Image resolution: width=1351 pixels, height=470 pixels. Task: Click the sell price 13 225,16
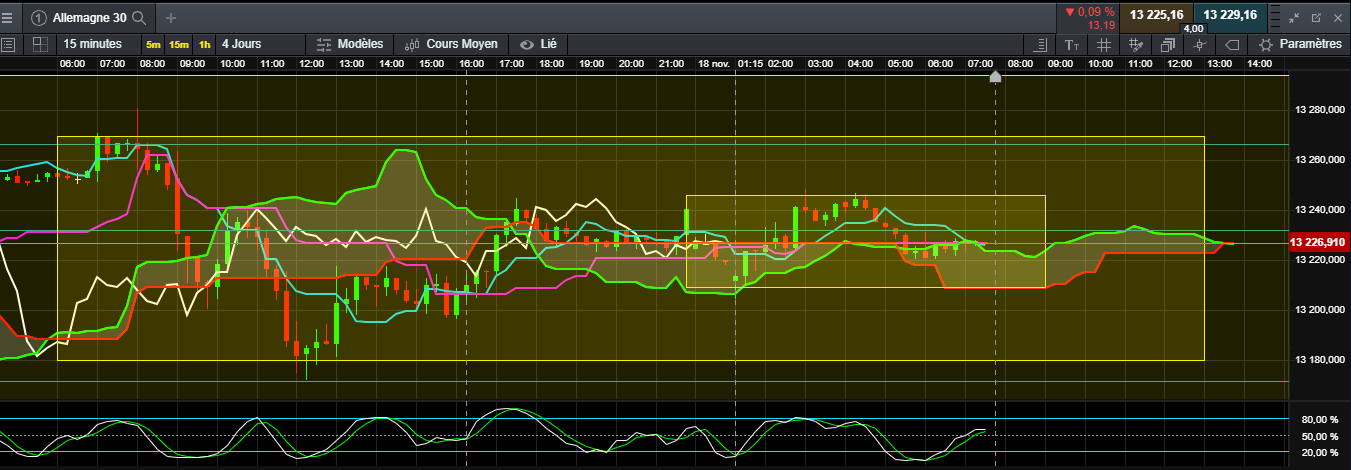1157,14
